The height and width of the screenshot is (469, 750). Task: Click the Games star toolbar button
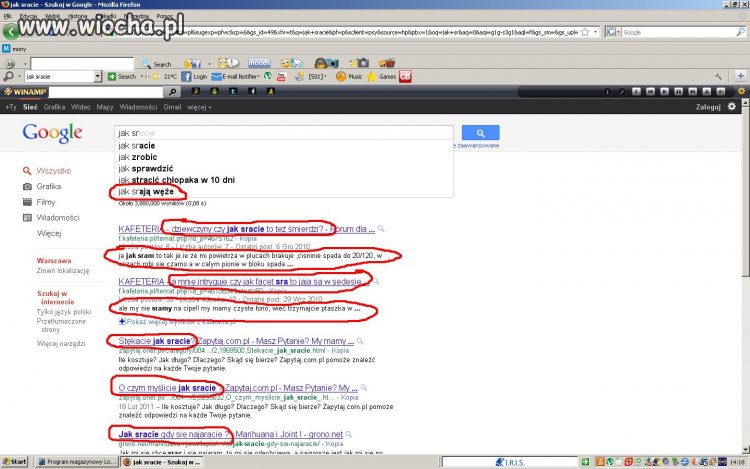pos(381,76)
